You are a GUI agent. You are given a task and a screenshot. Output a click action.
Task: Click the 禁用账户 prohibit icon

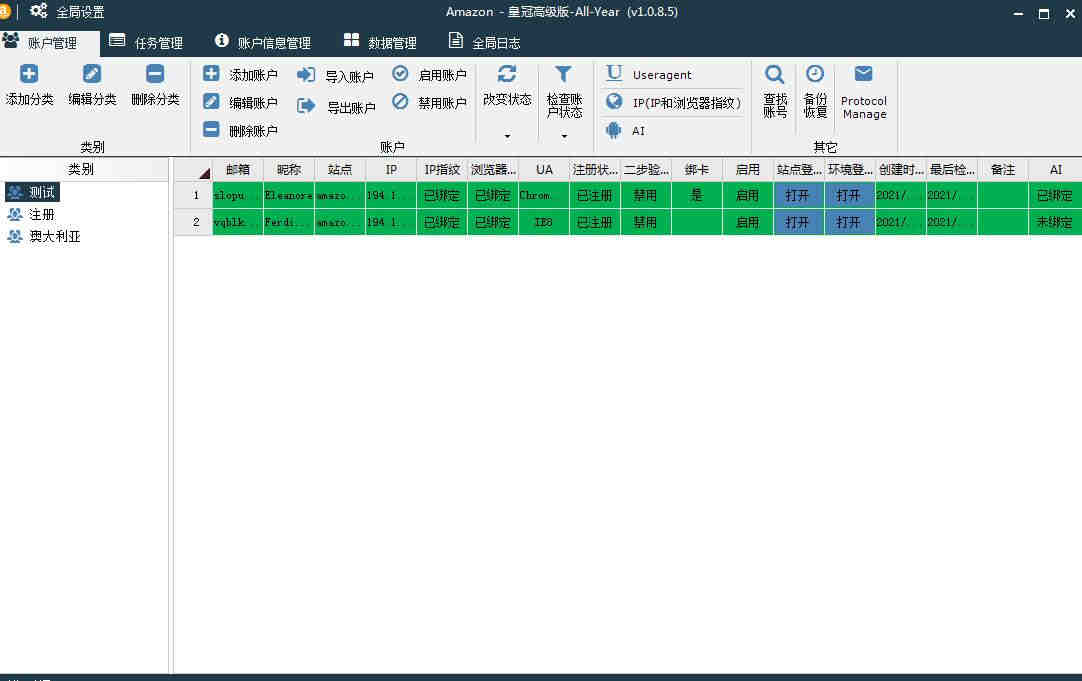pyautogui.click(x=400, y=101)
